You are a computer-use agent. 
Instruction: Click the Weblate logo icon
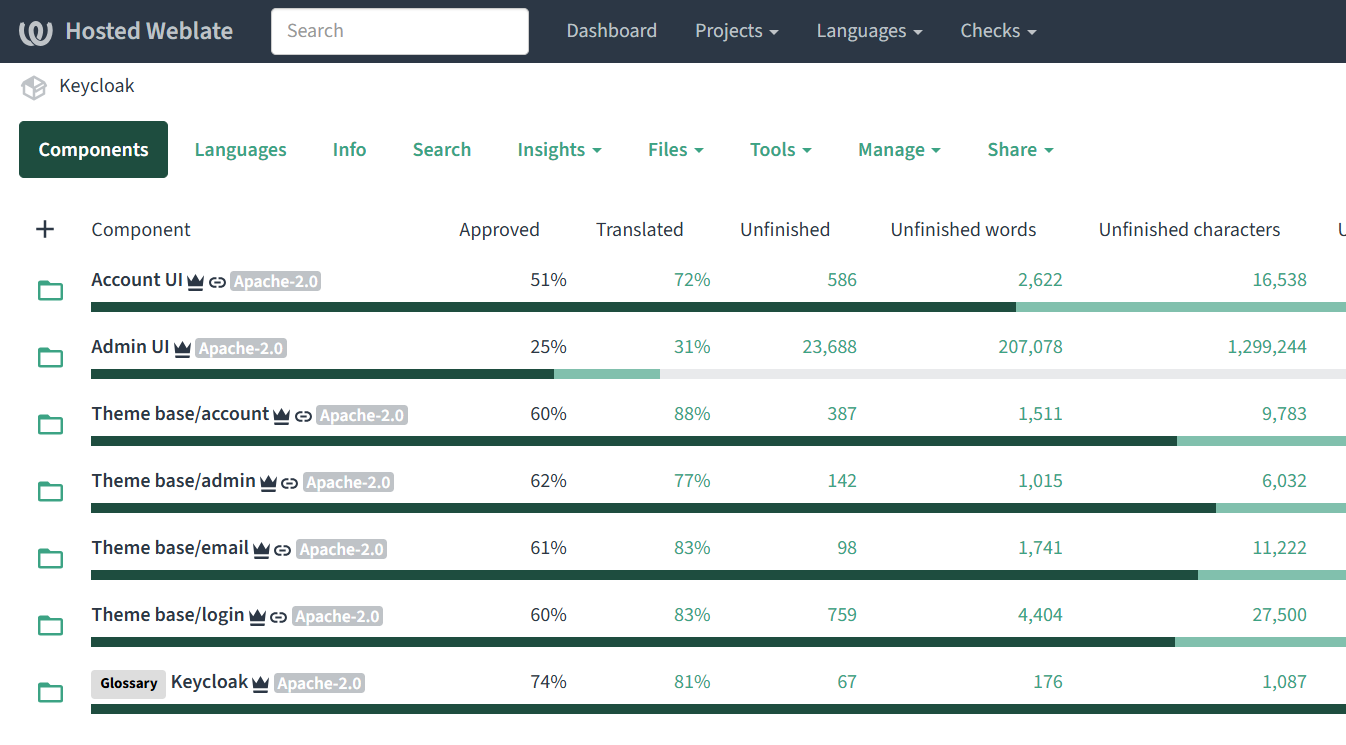pos(36,30)
